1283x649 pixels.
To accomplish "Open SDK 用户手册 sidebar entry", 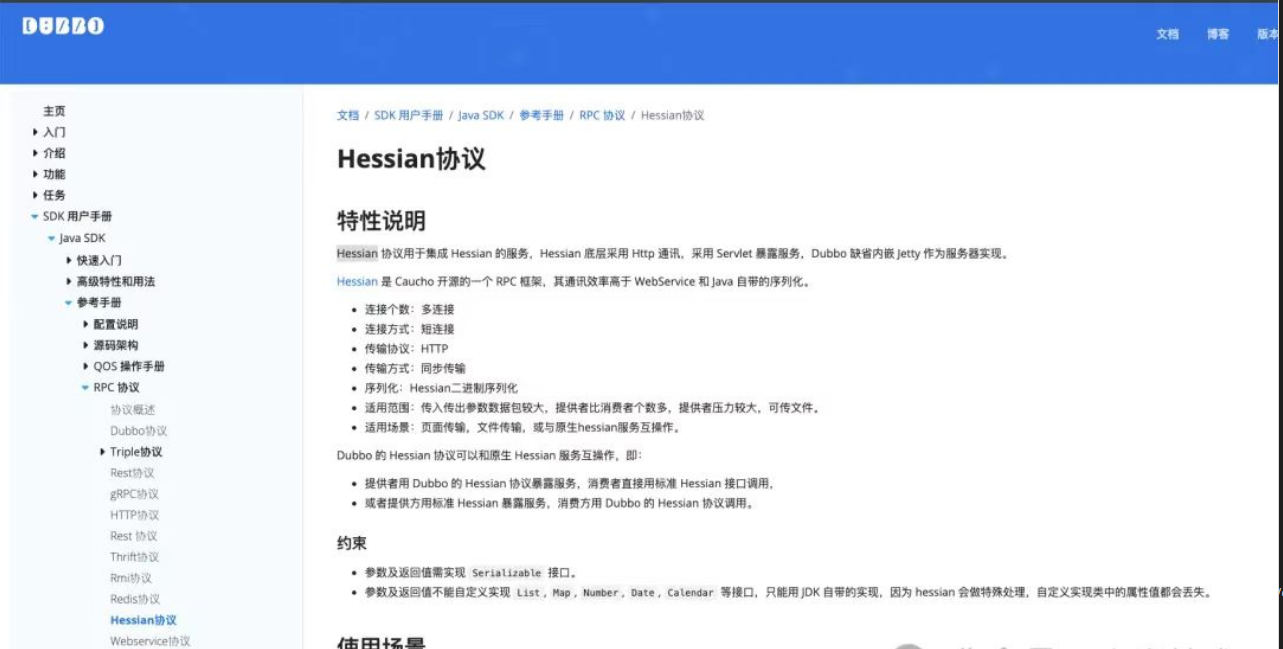I will pos(78,216).
